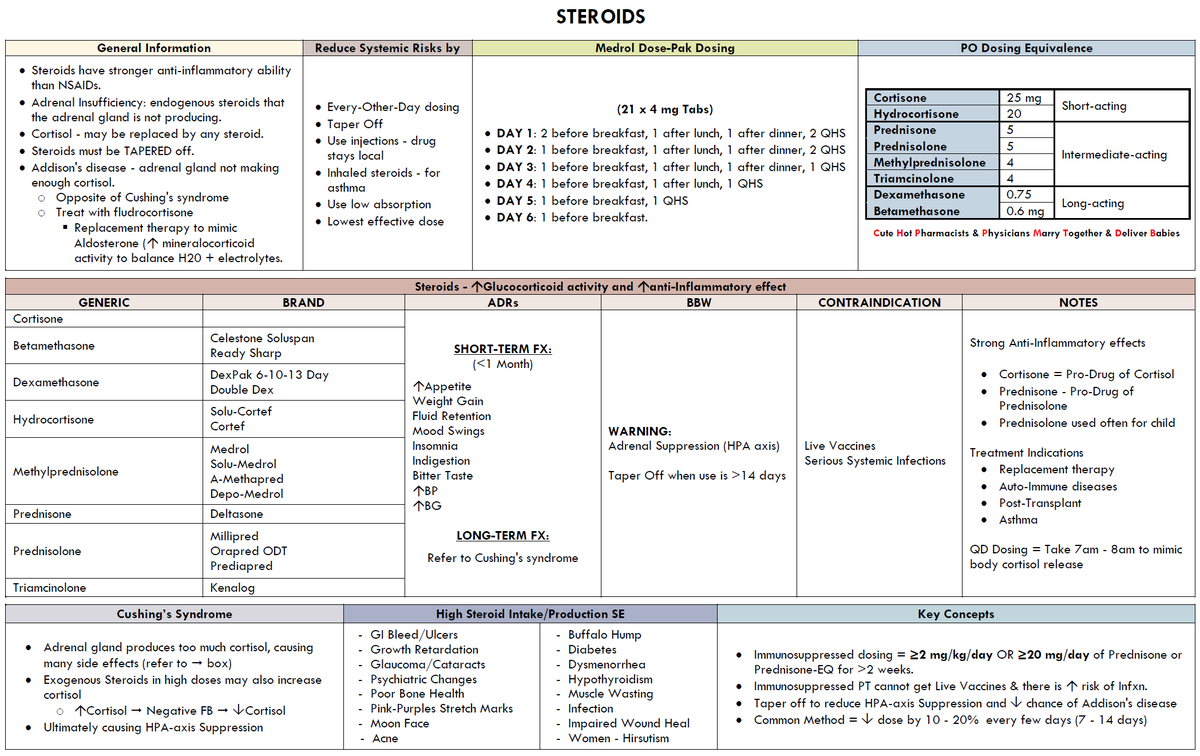
Task: Click Serious Systemic Infections contraindication
Action: click(875, 461)
